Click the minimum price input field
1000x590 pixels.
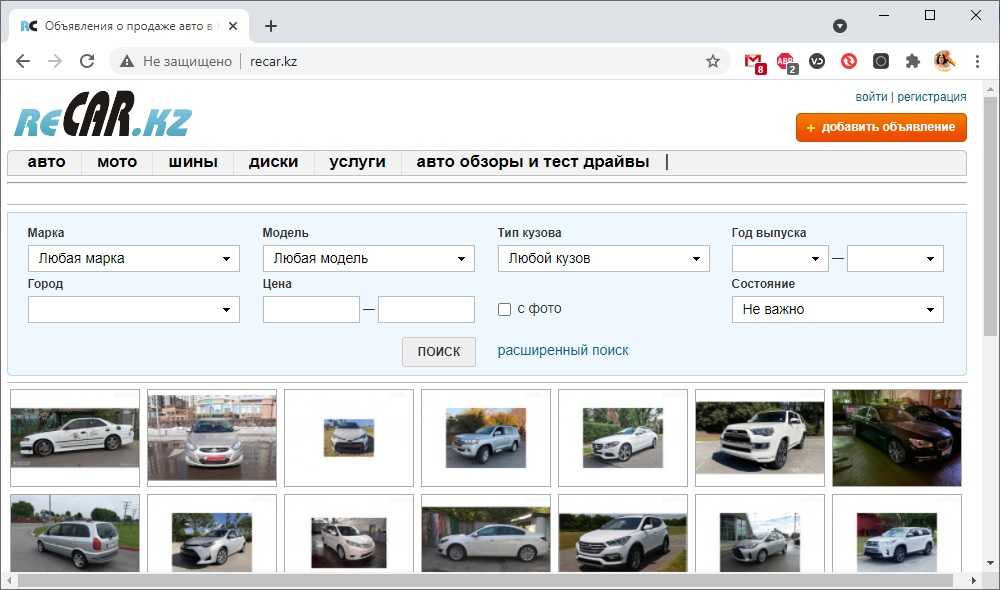[x=311, y=310]
